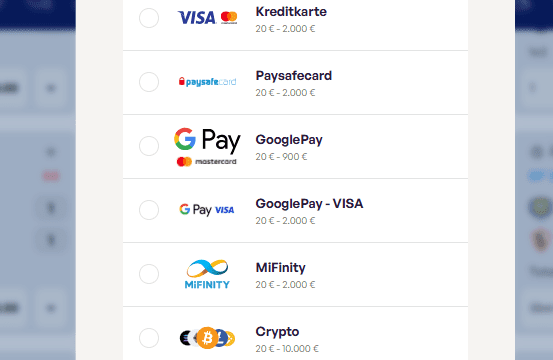Click the GooglePay - VISA label text

(309, 204)
